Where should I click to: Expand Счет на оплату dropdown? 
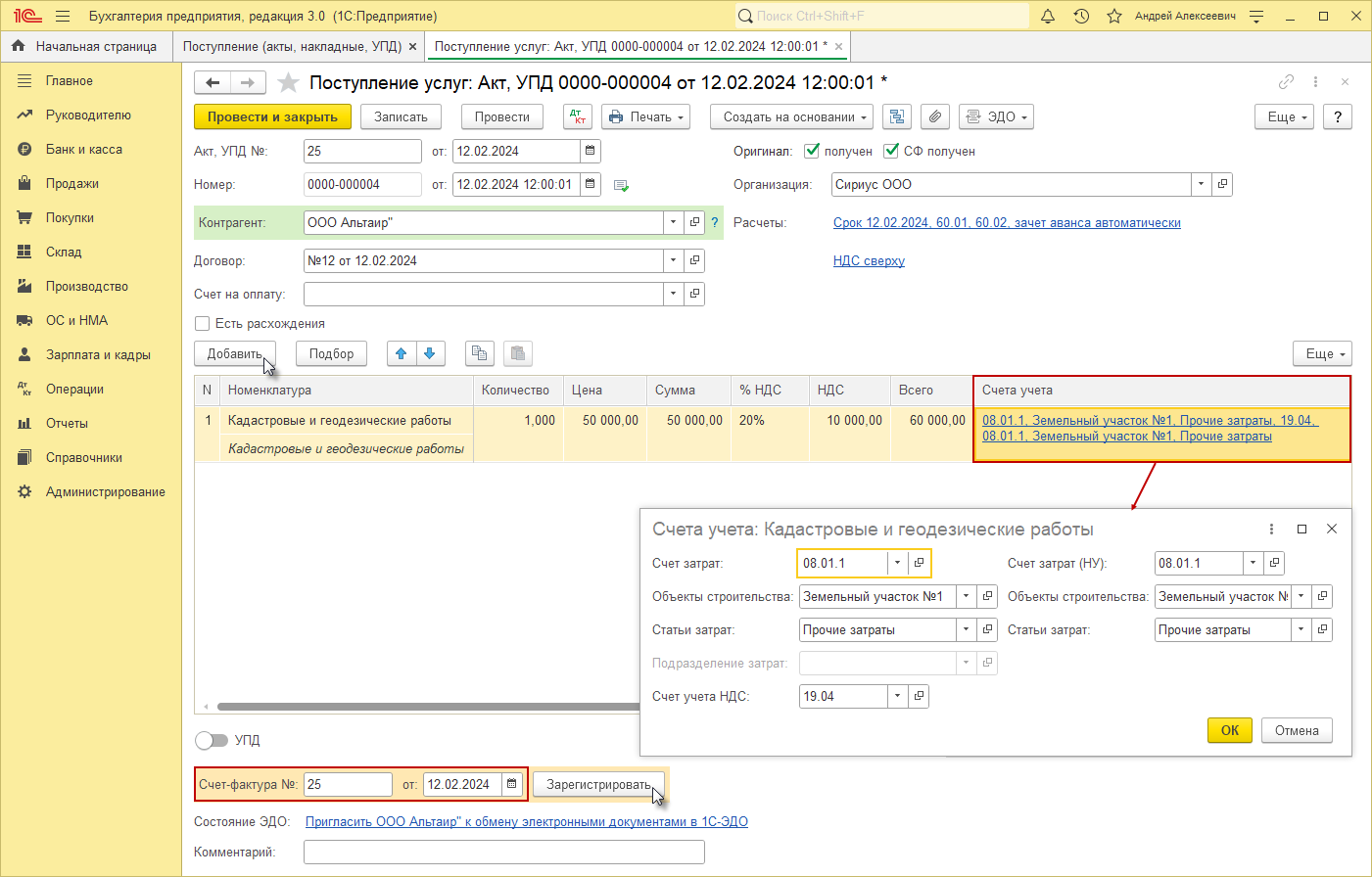(673, 294)
